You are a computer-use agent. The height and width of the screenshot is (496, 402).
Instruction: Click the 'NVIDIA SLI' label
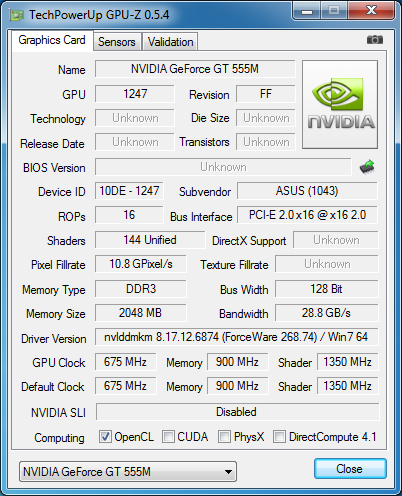tap(58, 413)
